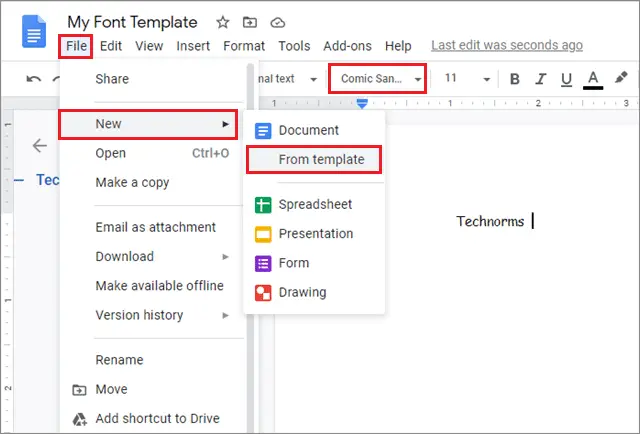
Task: Click the Technorms text in the document
Action: (490, 221)
